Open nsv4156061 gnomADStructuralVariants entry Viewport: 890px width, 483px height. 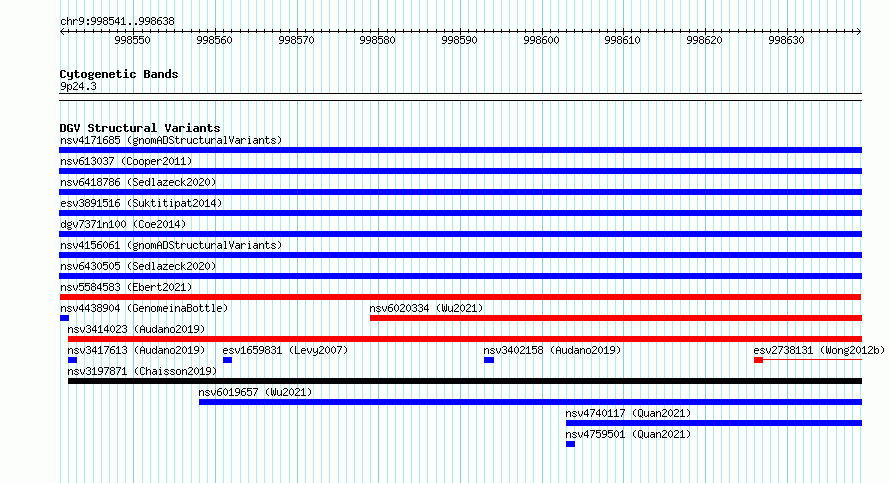point(171,245)
